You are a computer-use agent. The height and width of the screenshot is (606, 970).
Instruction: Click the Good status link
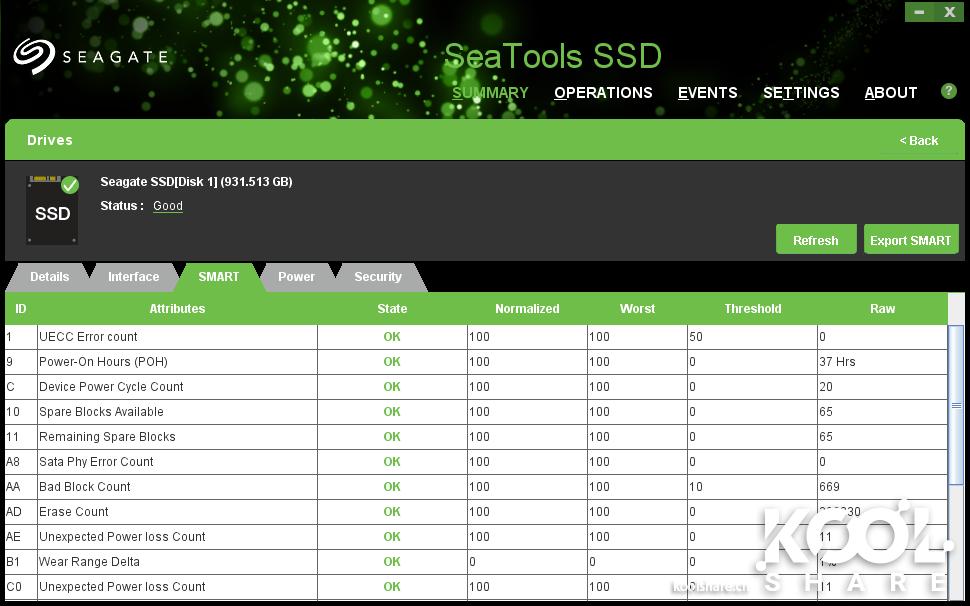168,206
